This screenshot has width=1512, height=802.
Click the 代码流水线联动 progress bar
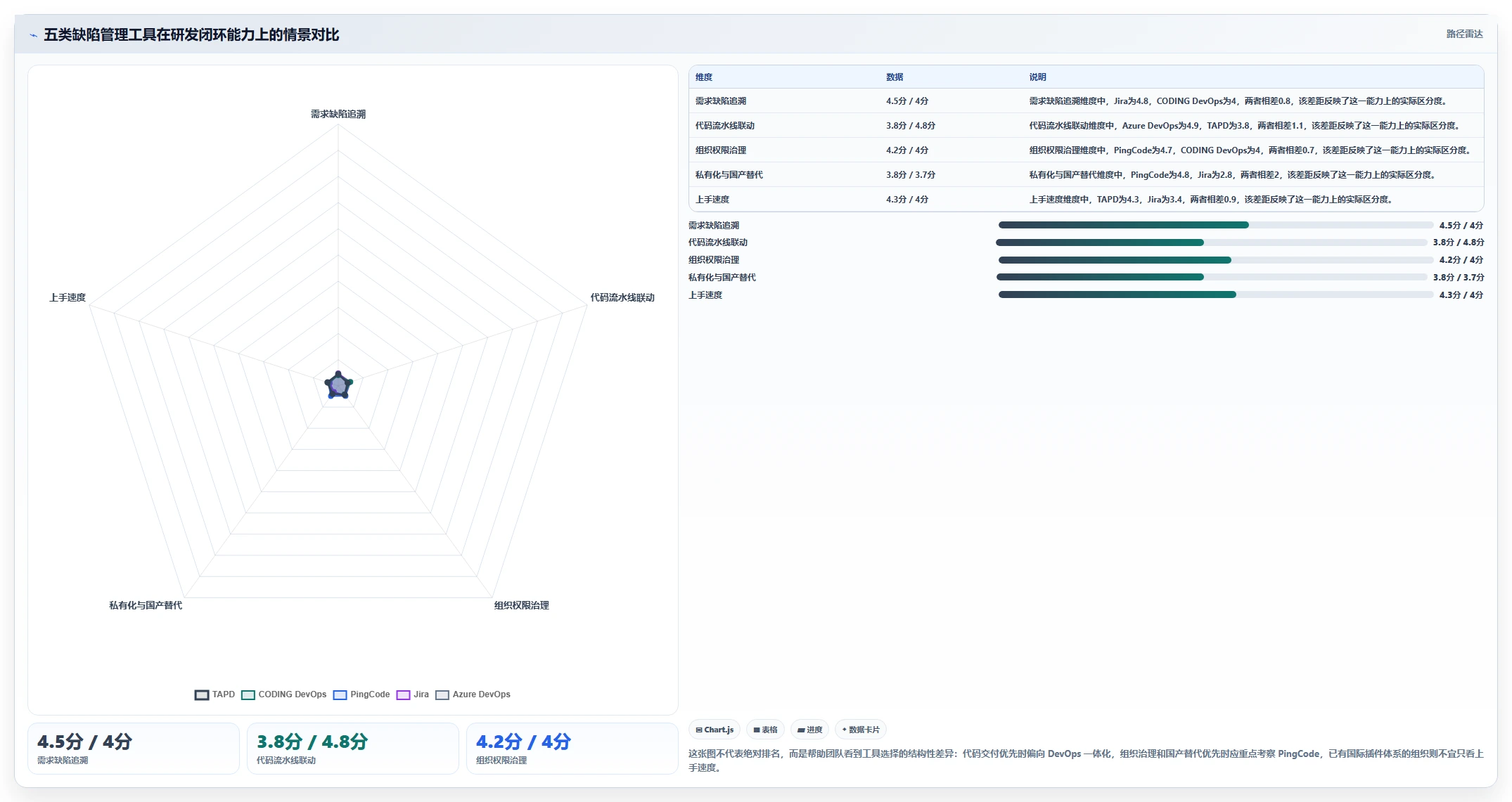(x=1212, y=242)
